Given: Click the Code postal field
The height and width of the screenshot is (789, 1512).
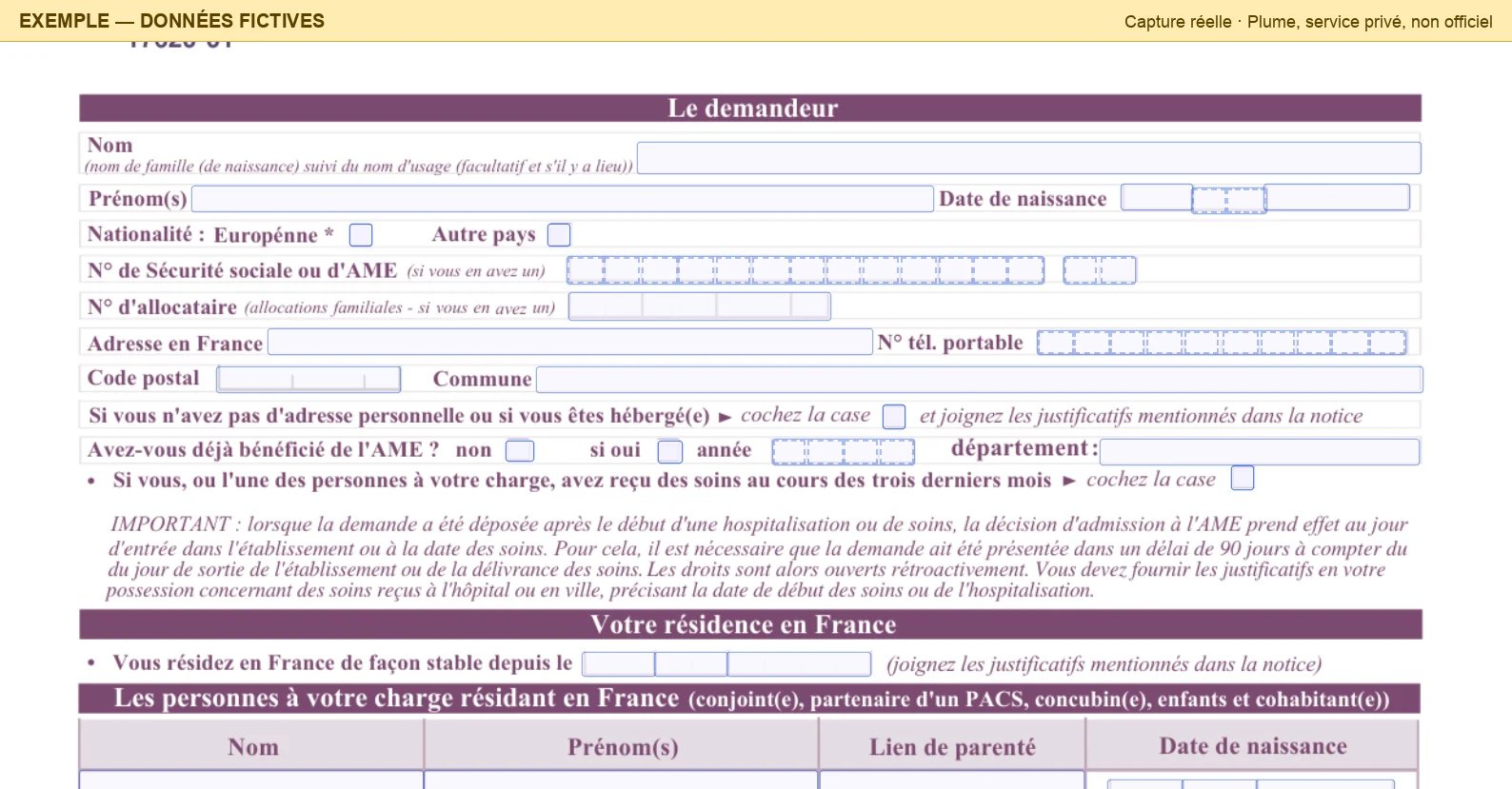Looking at the screenshot, I should [x=308, y=379].
